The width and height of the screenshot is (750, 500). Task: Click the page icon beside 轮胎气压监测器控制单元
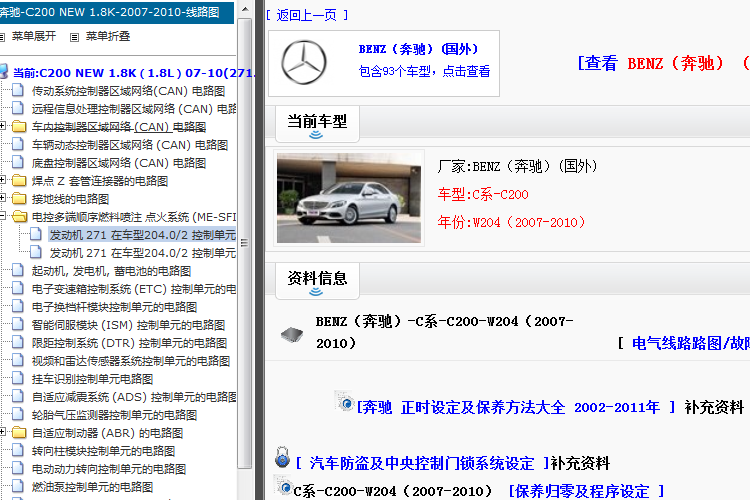point(18,414)
